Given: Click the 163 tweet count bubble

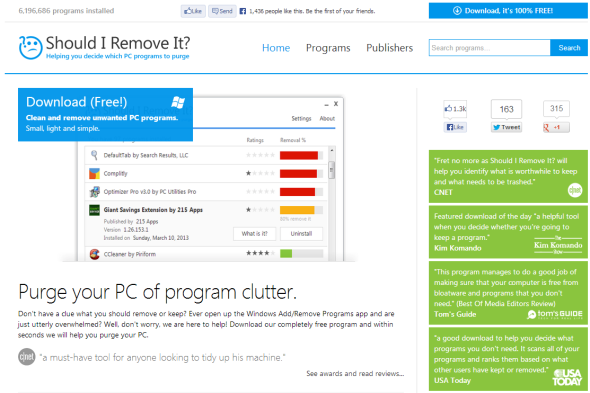Looking at the screenshot, I should pos(506,109).
